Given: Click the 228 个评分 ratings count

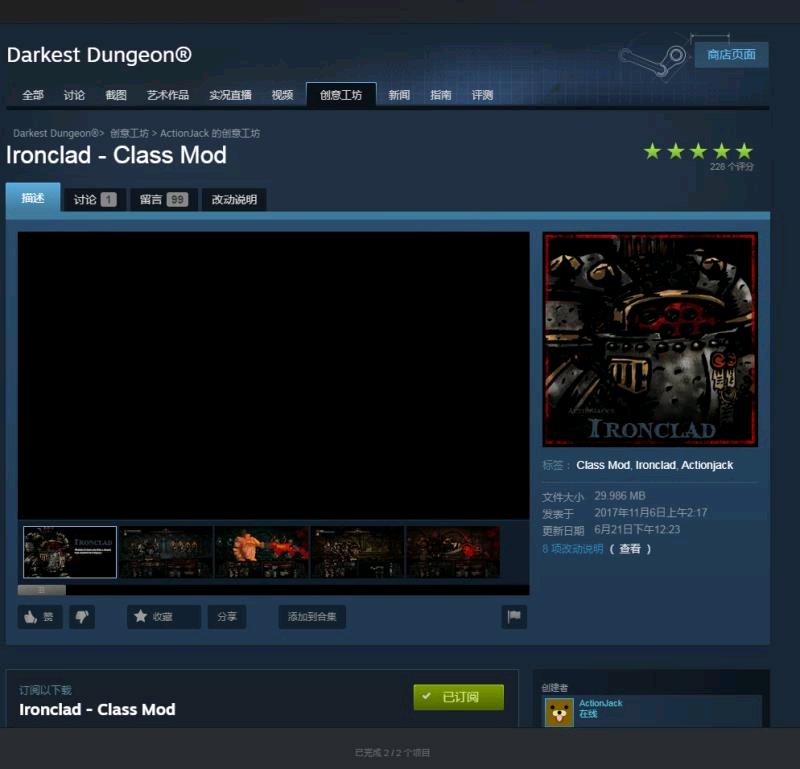Looking at the screenshot, I should pos(732,167).
